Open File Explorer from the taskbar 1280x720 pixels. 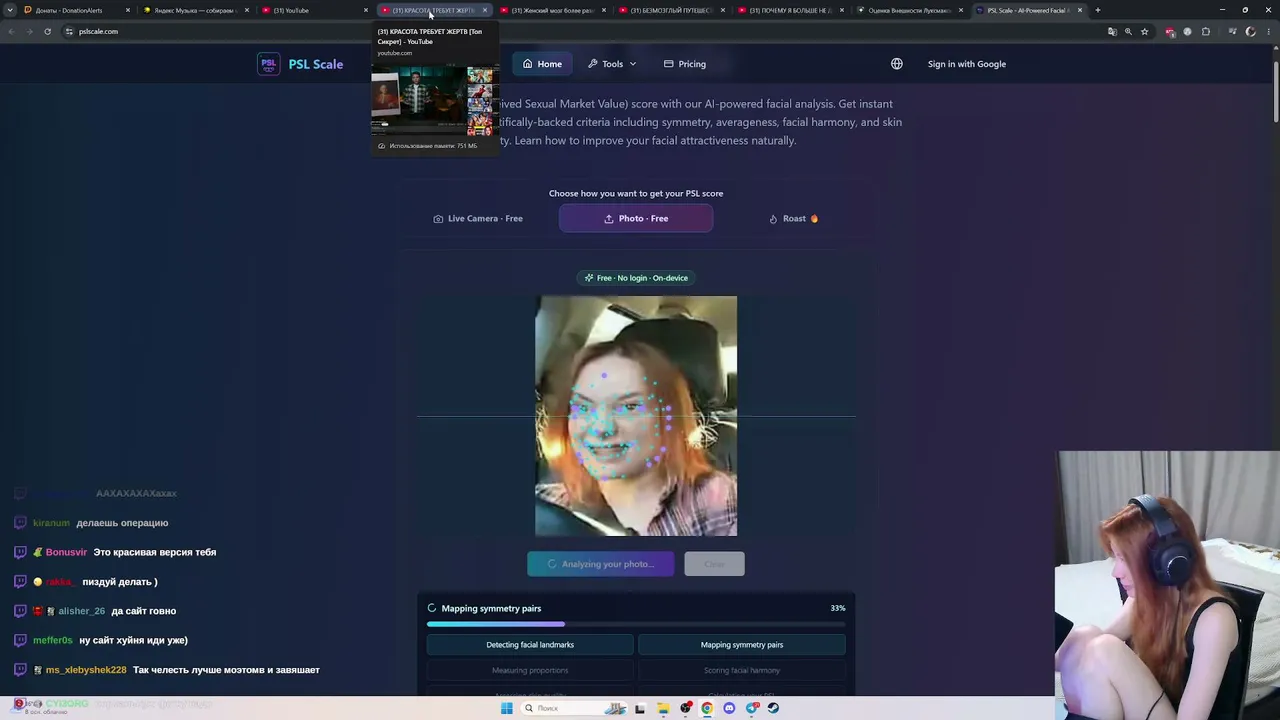664,708
